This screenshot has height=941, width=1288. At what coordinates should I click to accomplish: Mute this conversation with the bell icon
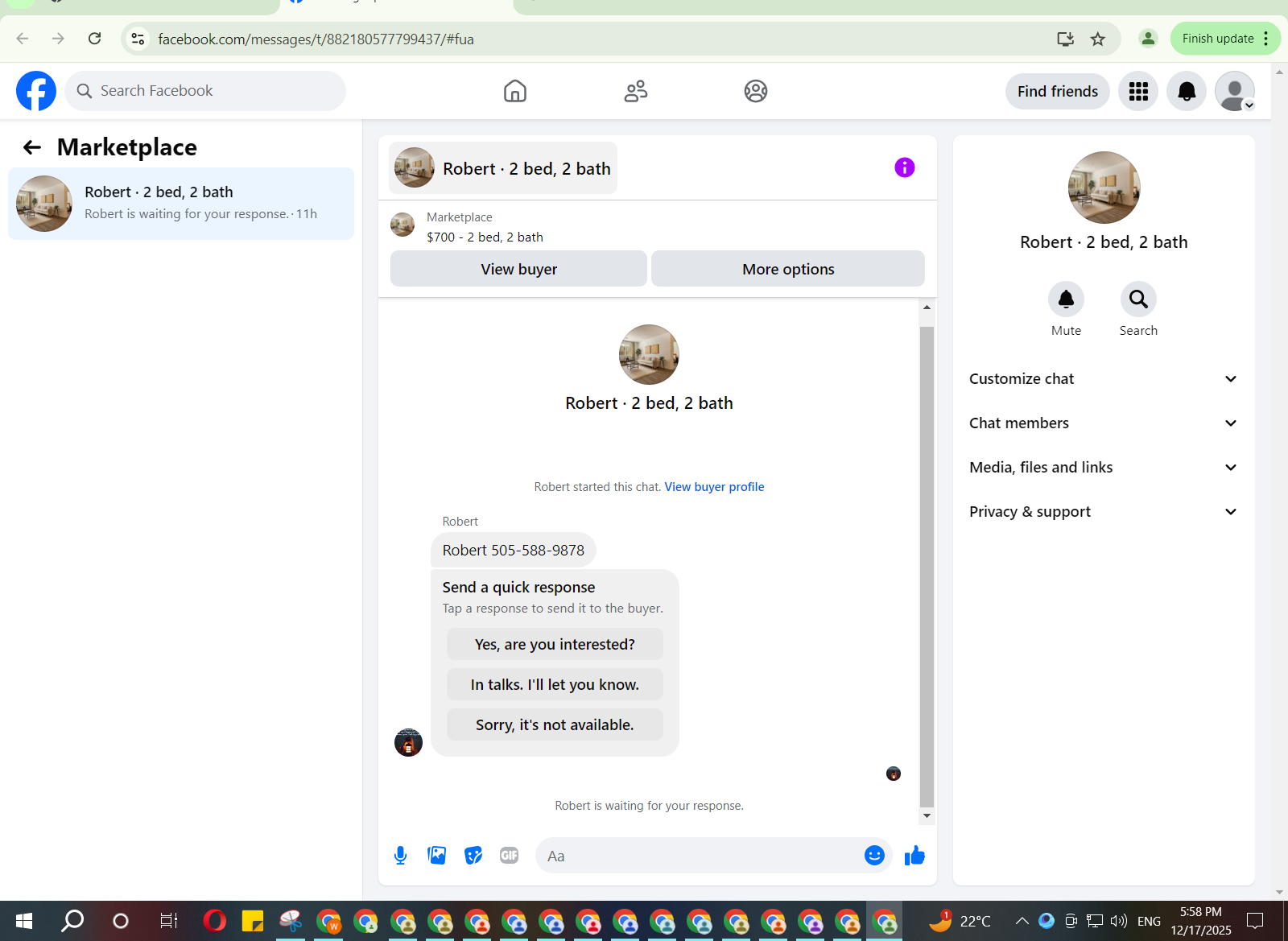point(1066,299)
